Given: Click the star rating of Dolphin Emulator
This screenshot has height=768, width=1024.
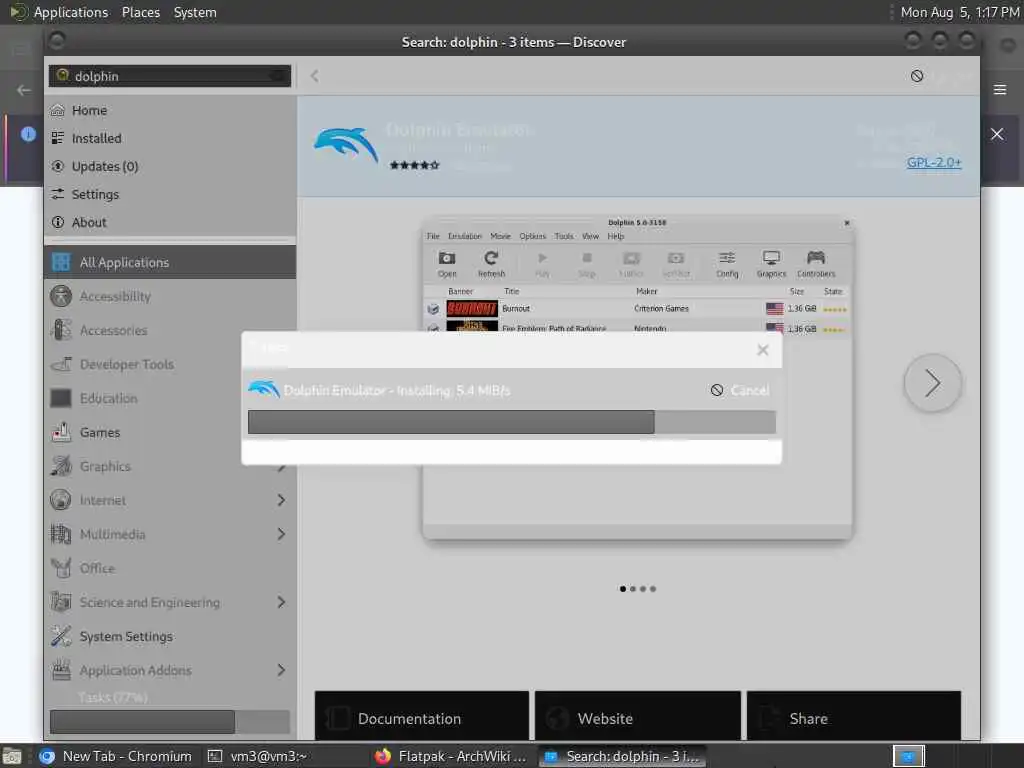Looking at the screenshot, I should click(415, 165).
